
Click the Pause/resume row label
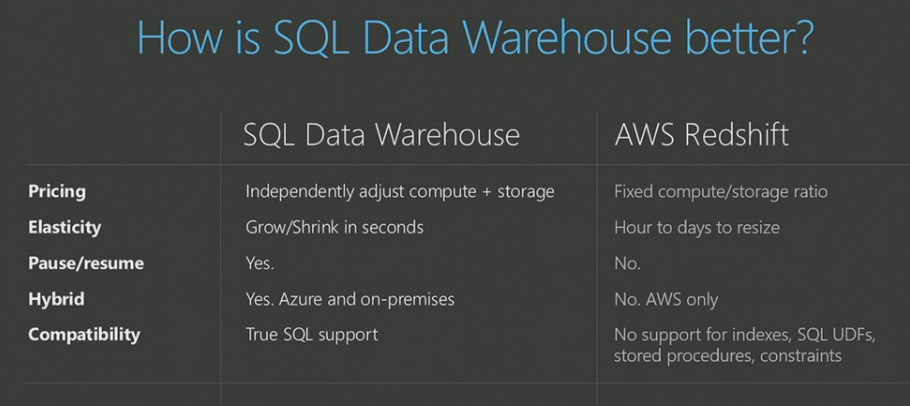[x=85, y=263]
